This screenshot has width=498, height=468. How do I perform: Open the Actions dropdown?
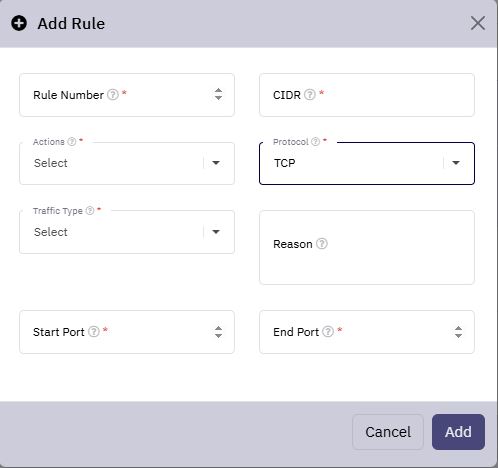point(127,163)
